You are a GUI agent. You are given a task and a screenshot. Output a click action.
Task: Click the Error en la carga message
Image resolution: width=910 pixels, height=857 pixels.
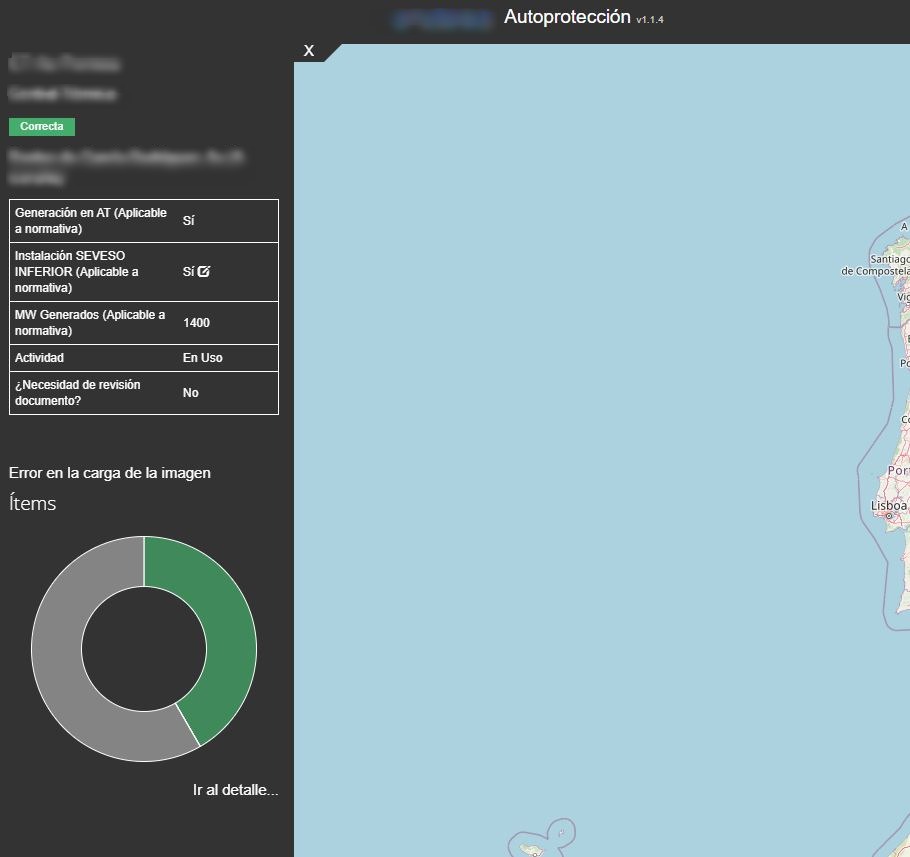(110, 473)
